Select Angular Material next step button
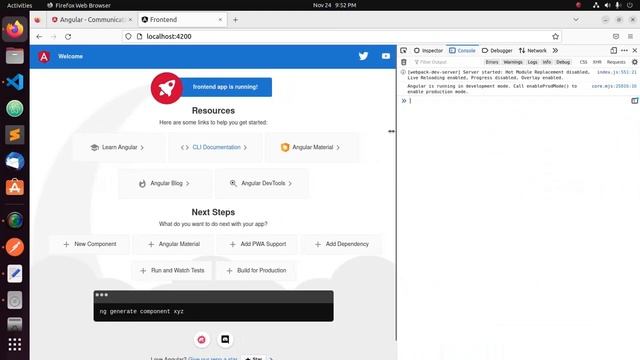 (173, 244)
